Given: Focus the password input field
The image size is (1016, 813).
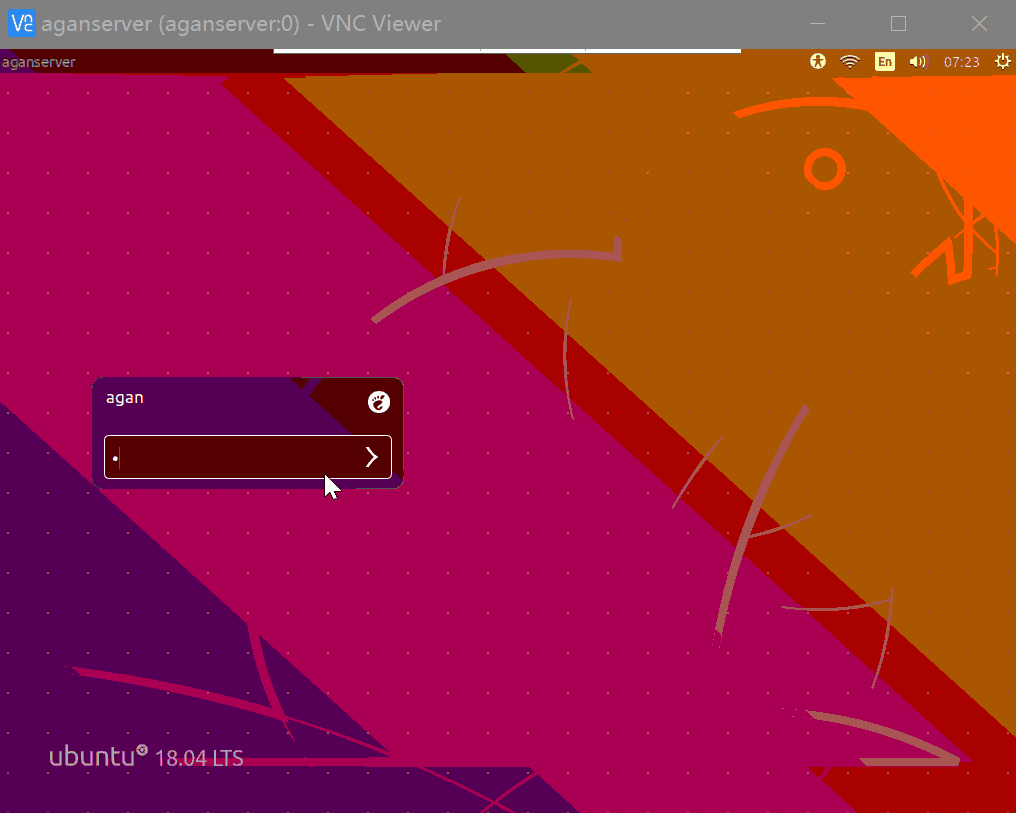Looking at the screenshot, I should click(x=248, y=457).
